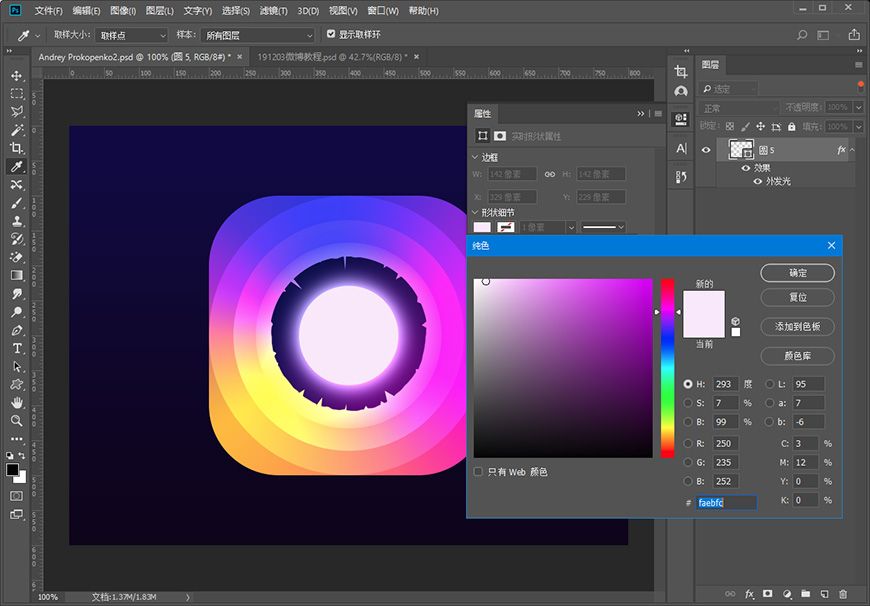Select the R red radio button
This screenshot has height=606, width=870.
[x=688, y=443]
